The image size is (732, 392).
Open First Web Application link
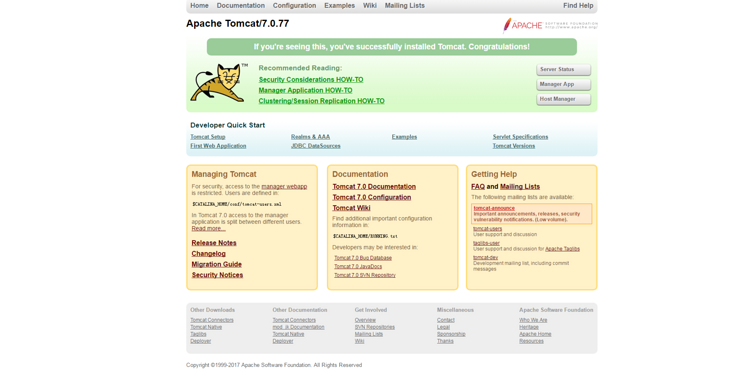point(218,146)
